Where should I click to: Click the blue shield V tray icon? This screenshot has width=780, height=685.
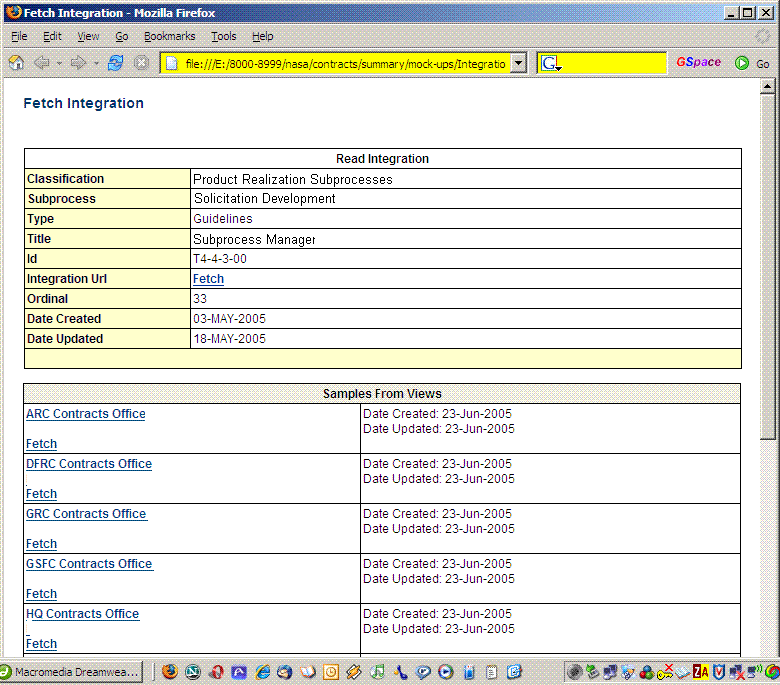[x=719, y=673]
